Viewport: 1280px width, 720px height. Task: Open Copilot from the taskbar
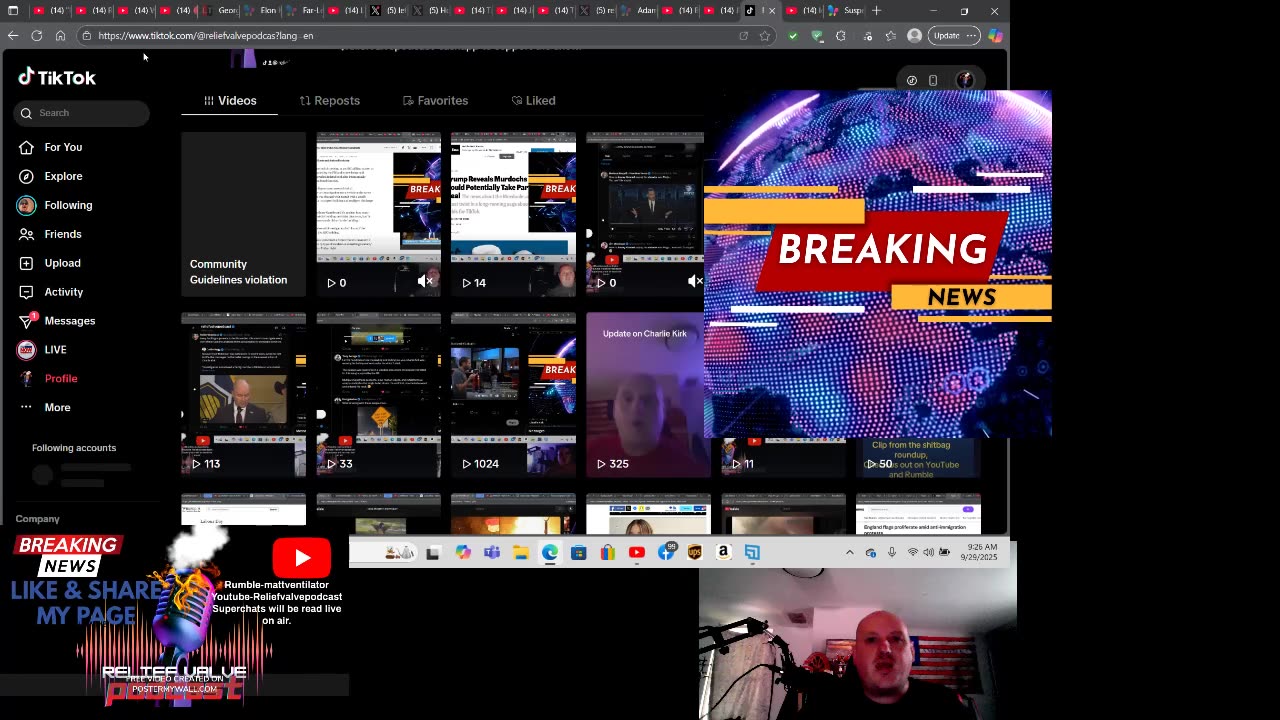462,552
